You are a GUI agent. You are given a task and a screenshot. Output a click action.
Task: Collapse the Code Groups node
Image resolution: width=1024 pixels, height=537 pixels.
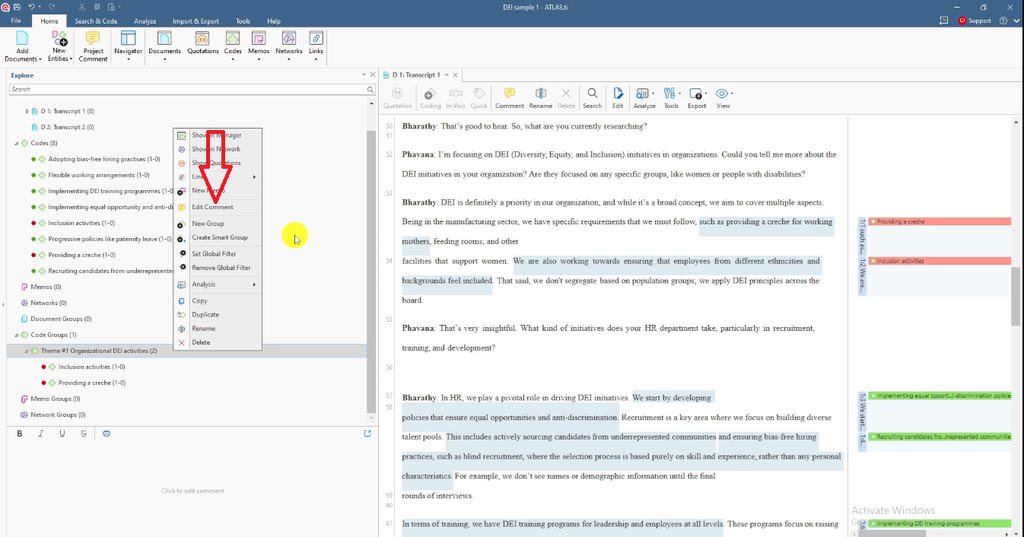(16, 334)
